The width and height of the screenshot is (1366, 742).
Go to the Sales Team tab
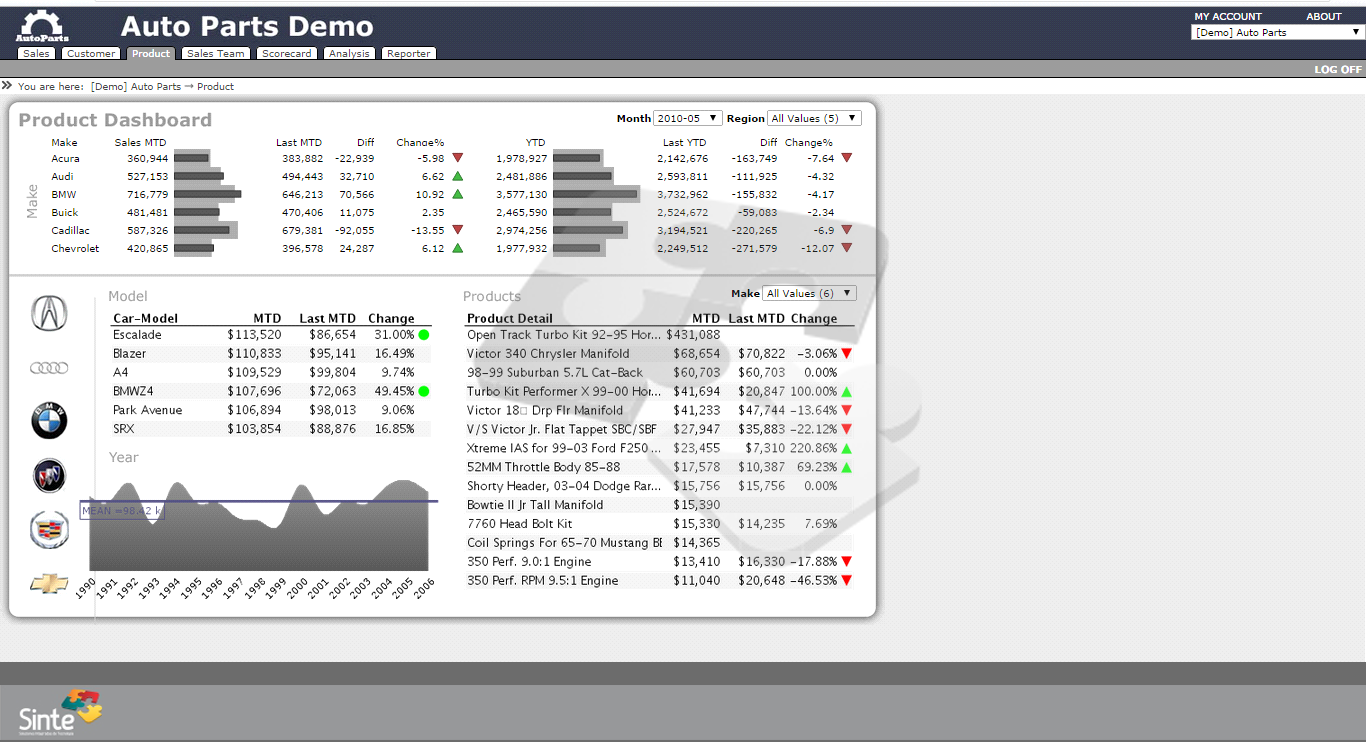[x=215, y=54]
